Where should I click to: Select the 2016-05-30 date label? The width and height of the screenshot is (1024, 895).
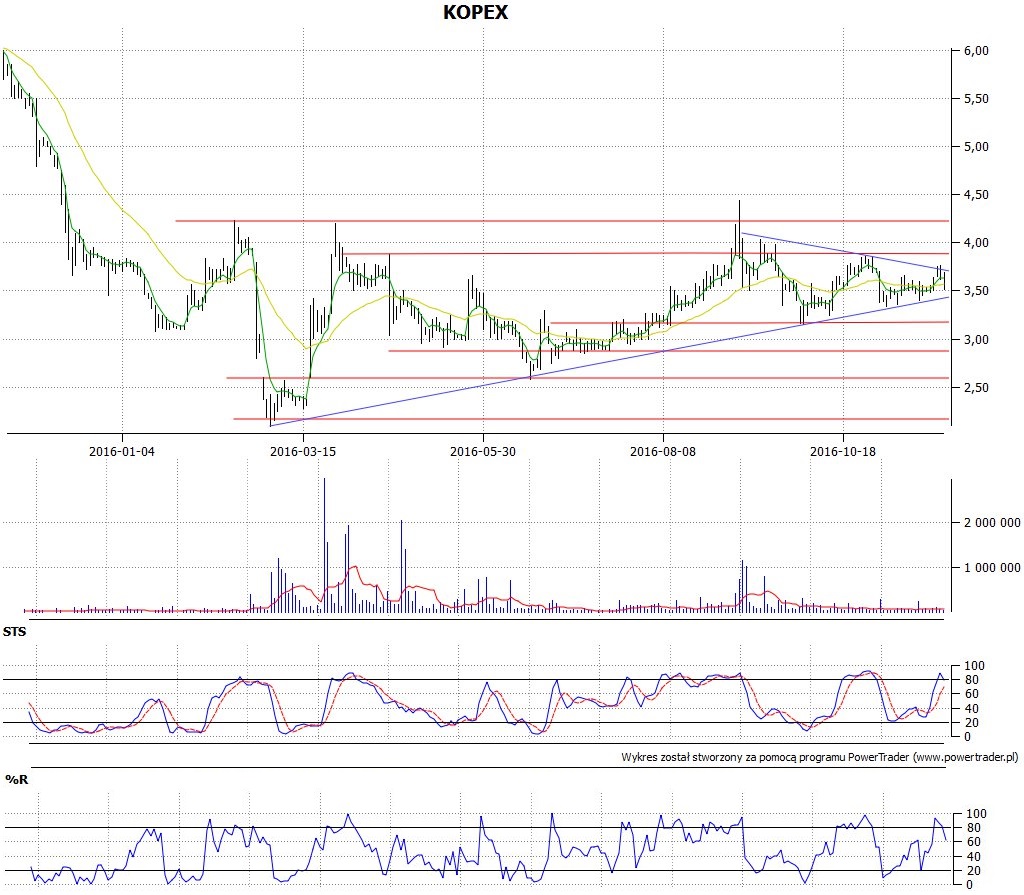483,451
